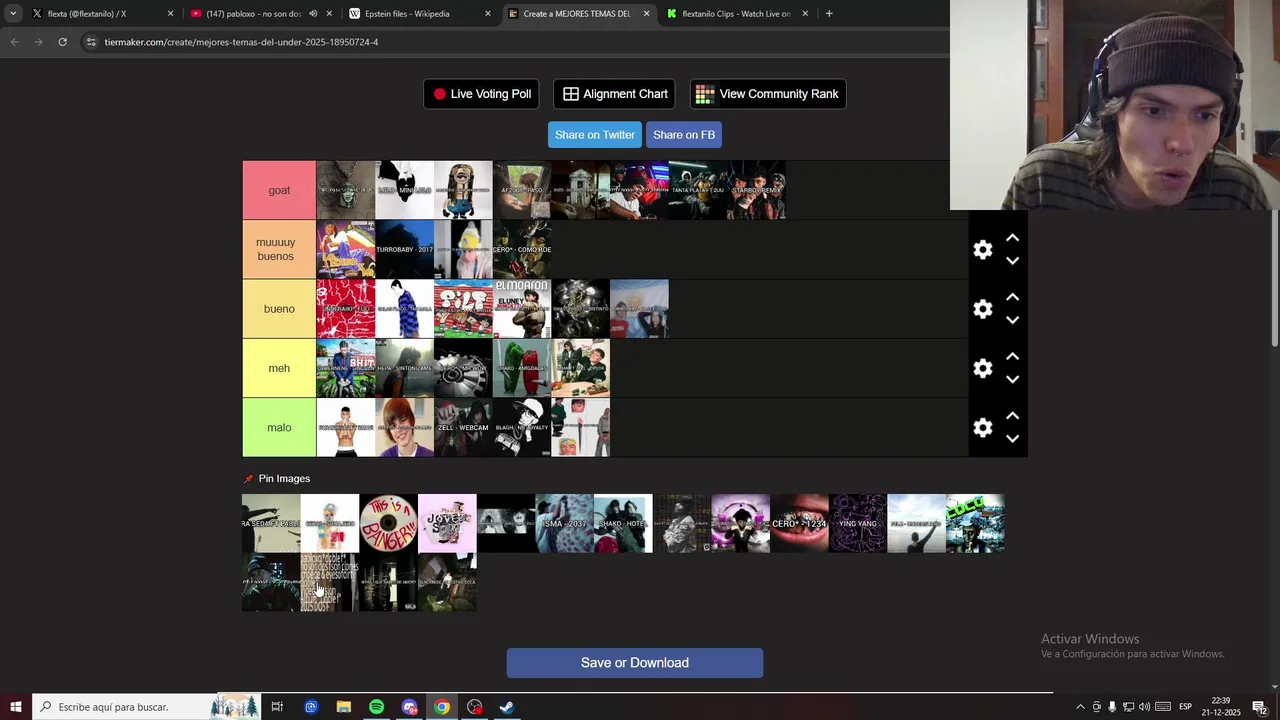Image resolution: width=1280 pixels, height=720 pixels.
Task: Move 'malo' tier up with arrow
Action: (x=1012, y=416)
